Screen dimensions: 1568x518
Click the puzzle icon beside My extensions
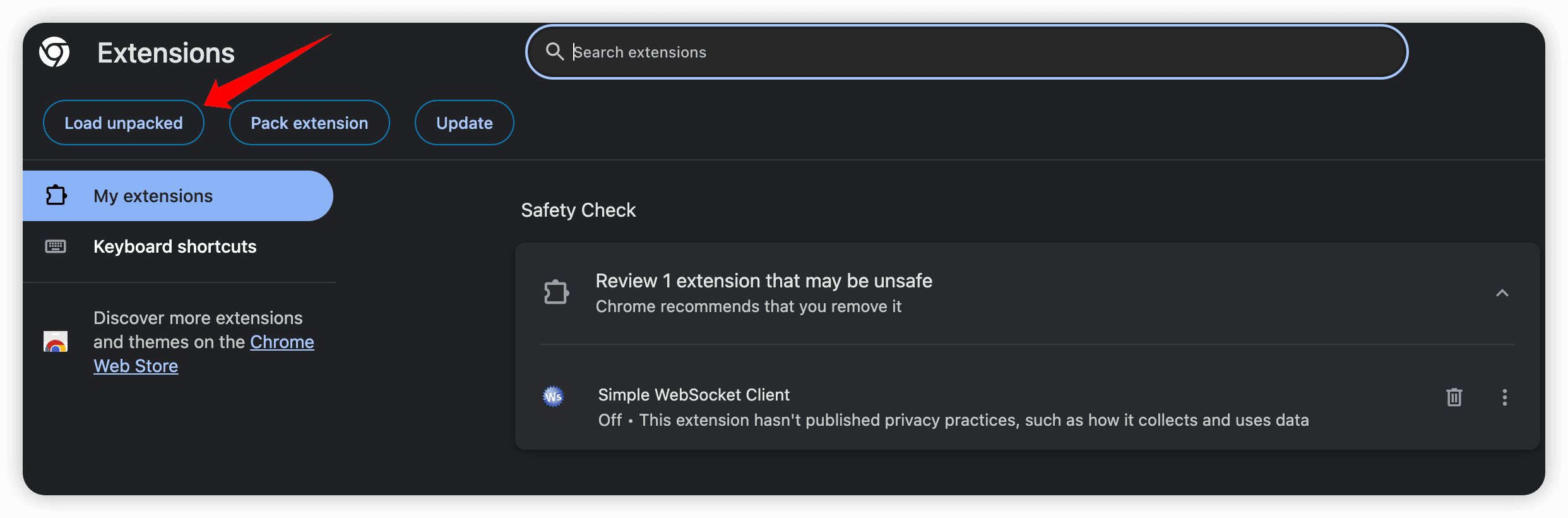click(56, 196)
